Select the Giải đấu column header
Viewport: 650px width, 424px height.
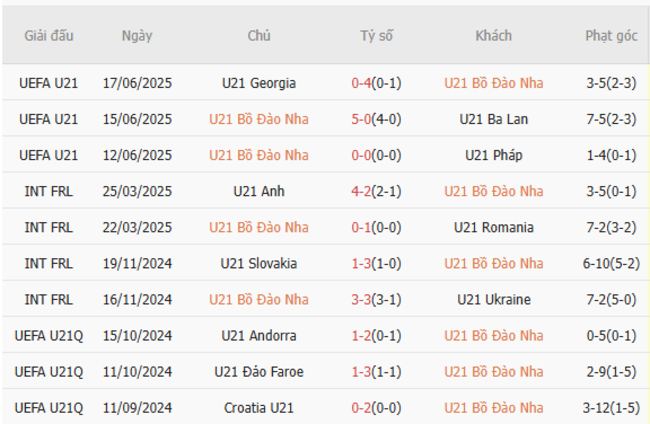(49, 35)
